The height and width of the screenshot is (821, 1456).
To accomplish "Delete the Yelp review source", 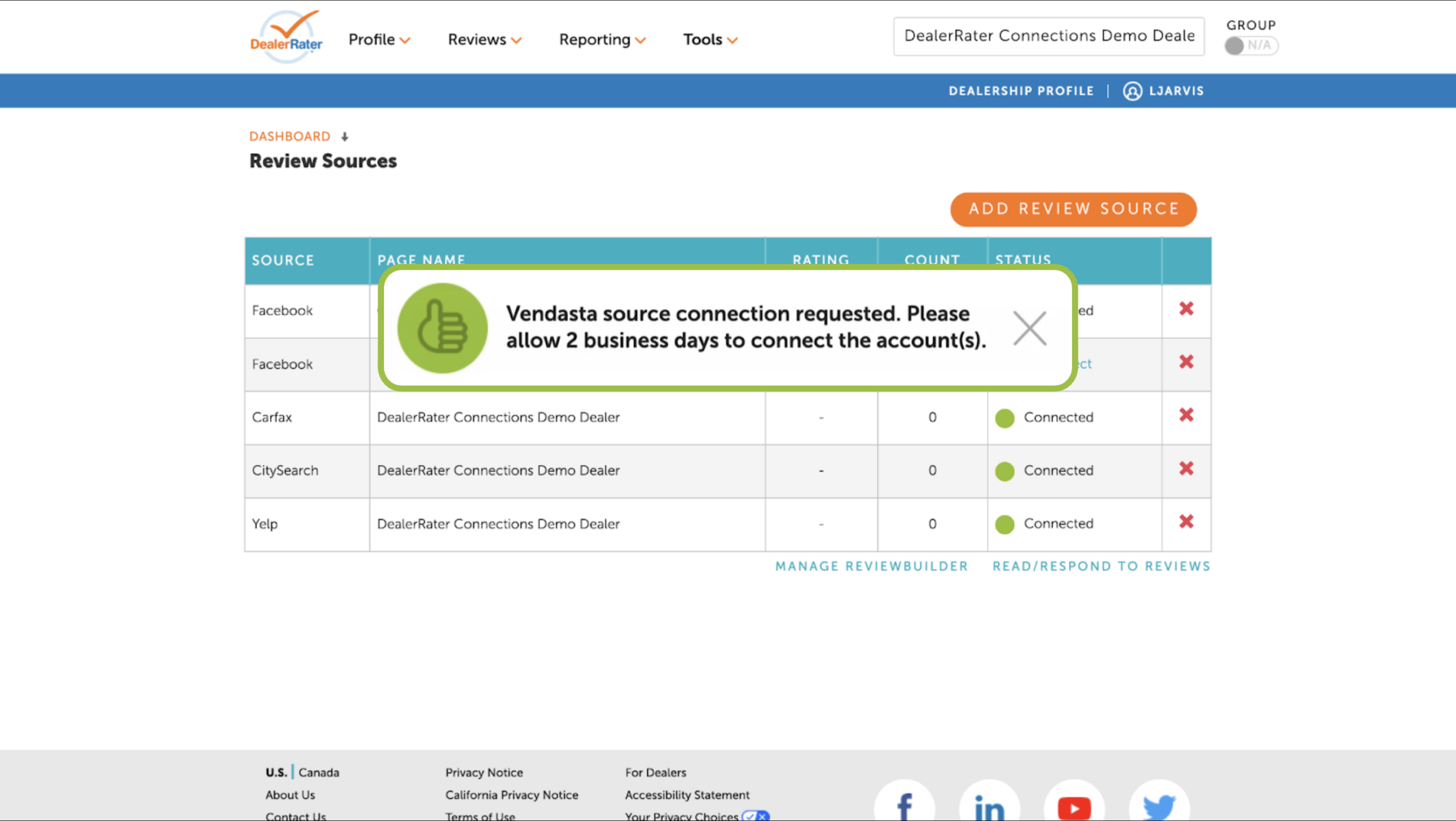I will point(1186,522).
